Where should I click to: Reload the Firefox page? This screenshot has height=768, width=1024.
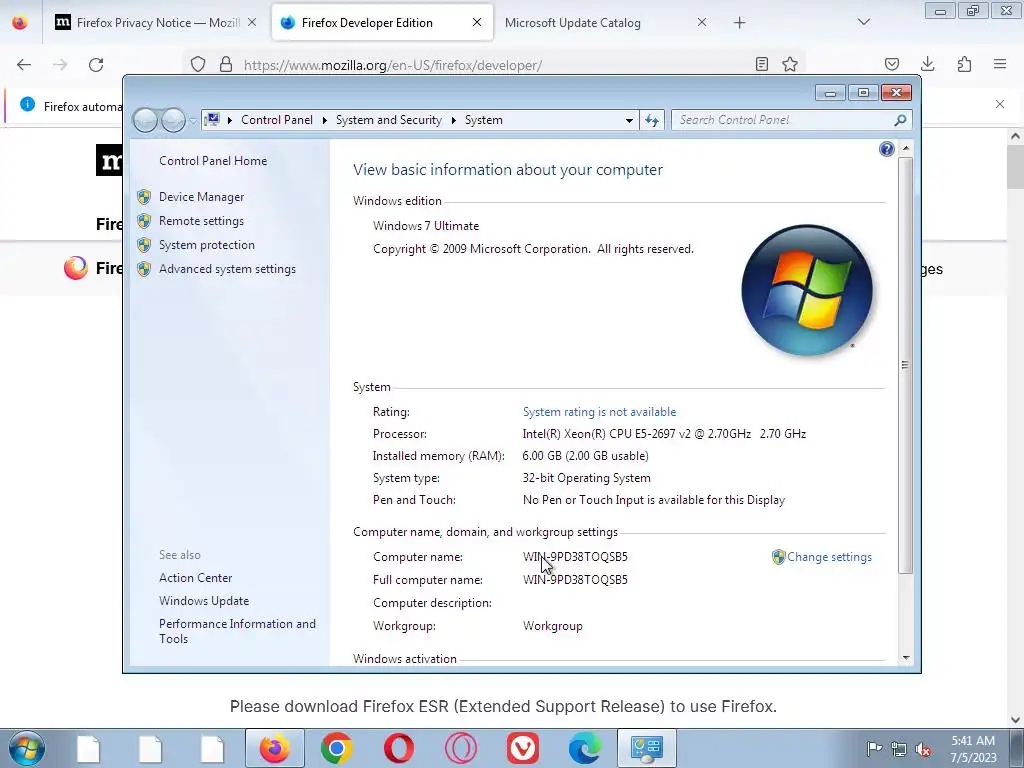(x=96, y=65)
